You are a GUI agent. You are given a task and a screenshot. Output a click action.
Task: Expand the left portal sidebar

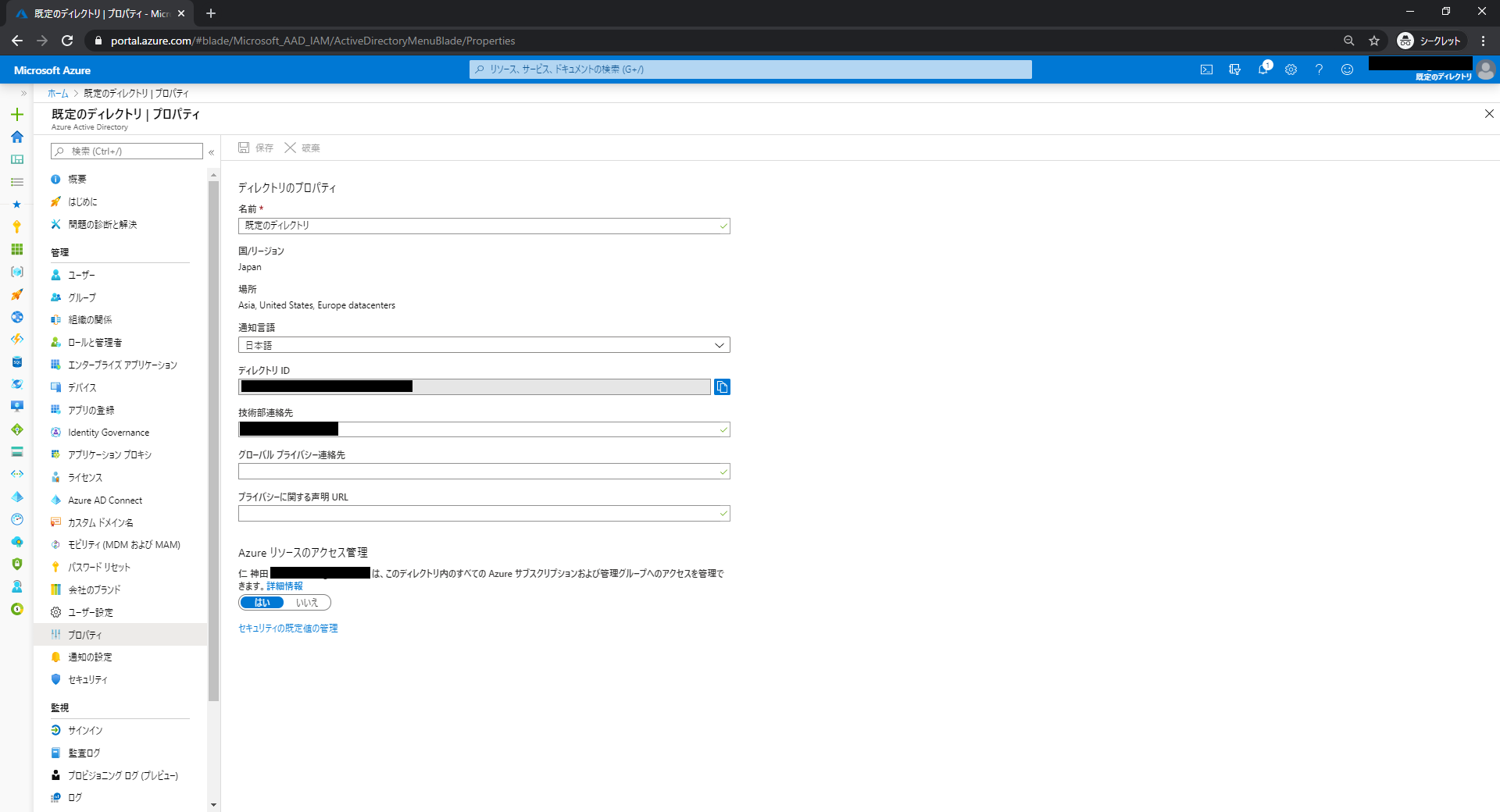click(23, 93)
